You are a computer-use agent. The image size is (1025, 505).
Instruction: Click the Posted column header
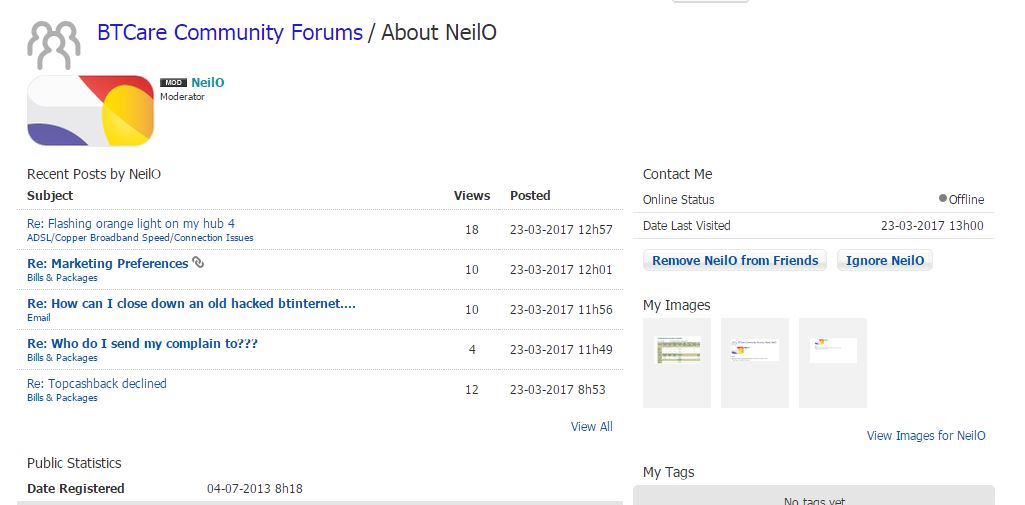tap(530, 195)
